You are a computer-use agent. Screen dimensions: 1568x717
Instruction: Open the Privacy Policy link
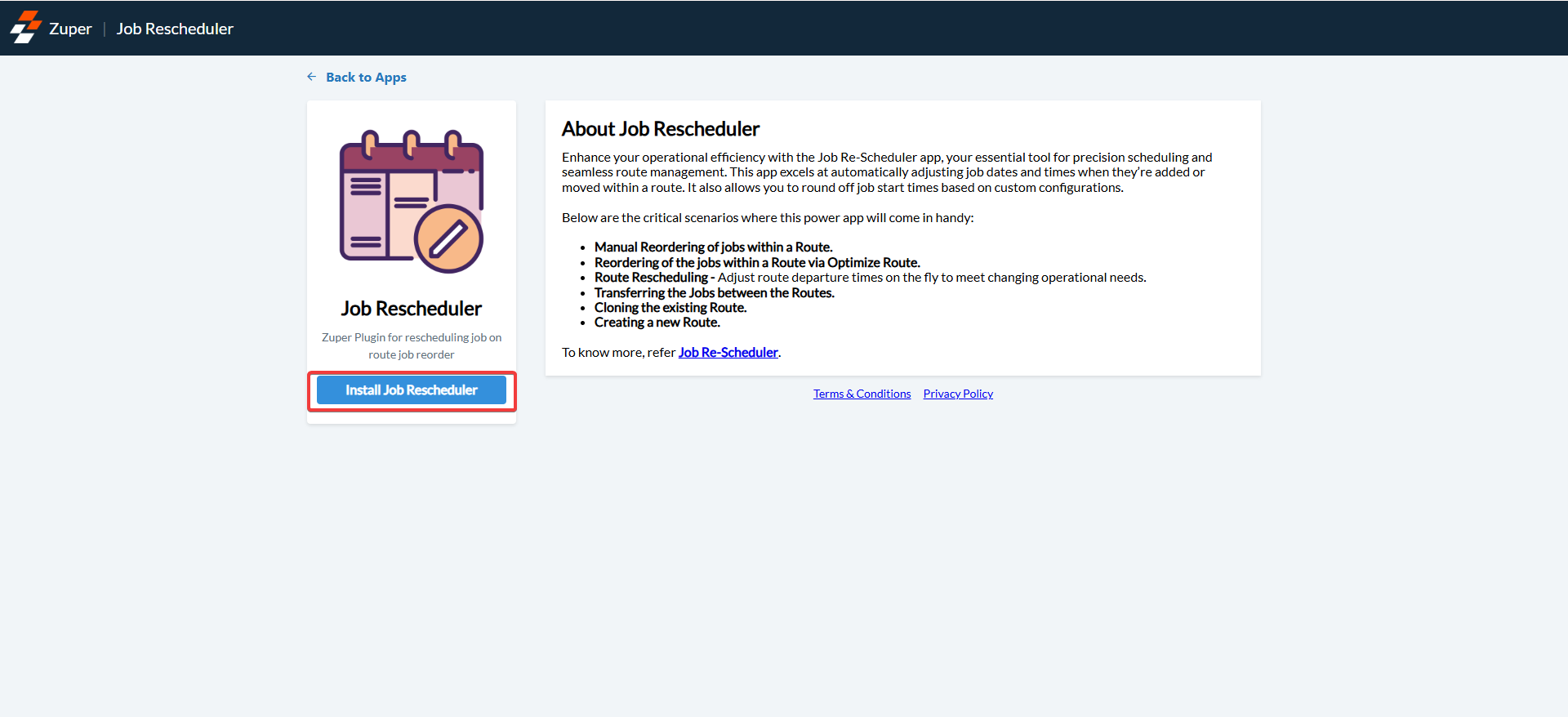pyautogui.click(x=958, y=394)
